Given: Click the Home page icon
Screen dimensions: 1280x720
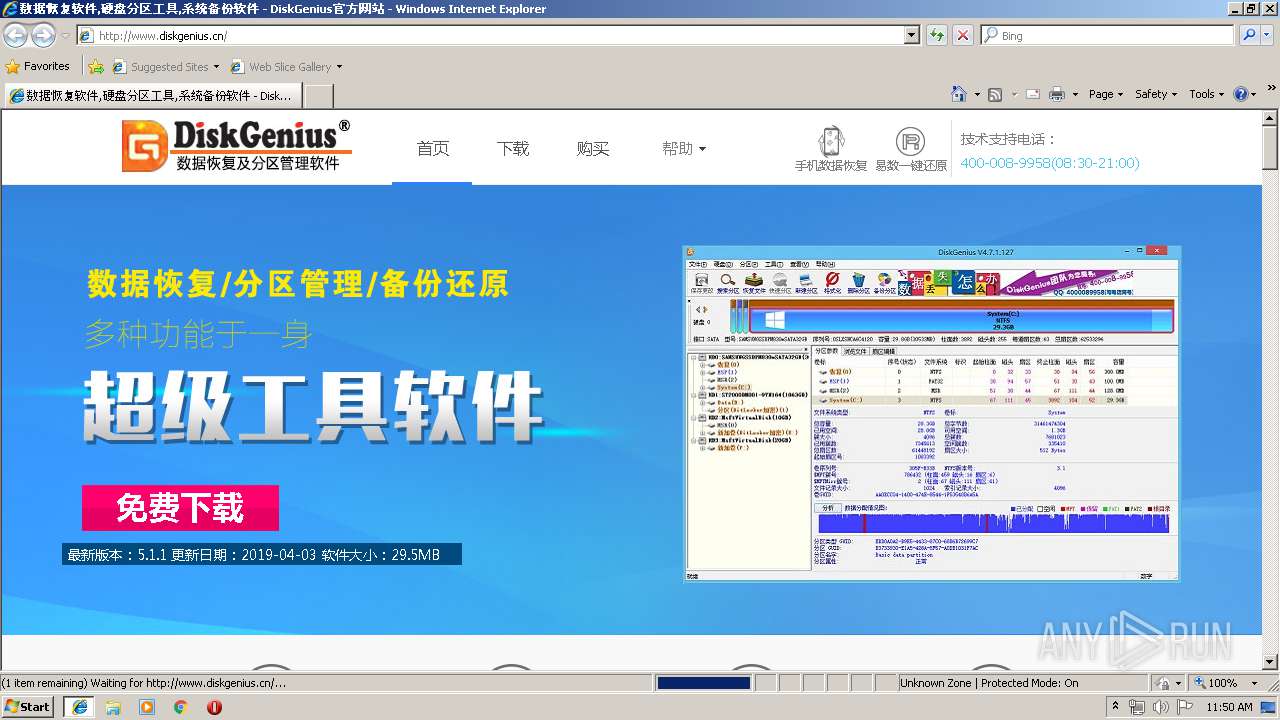Looking at the screenshot, I should pos(959,94).
